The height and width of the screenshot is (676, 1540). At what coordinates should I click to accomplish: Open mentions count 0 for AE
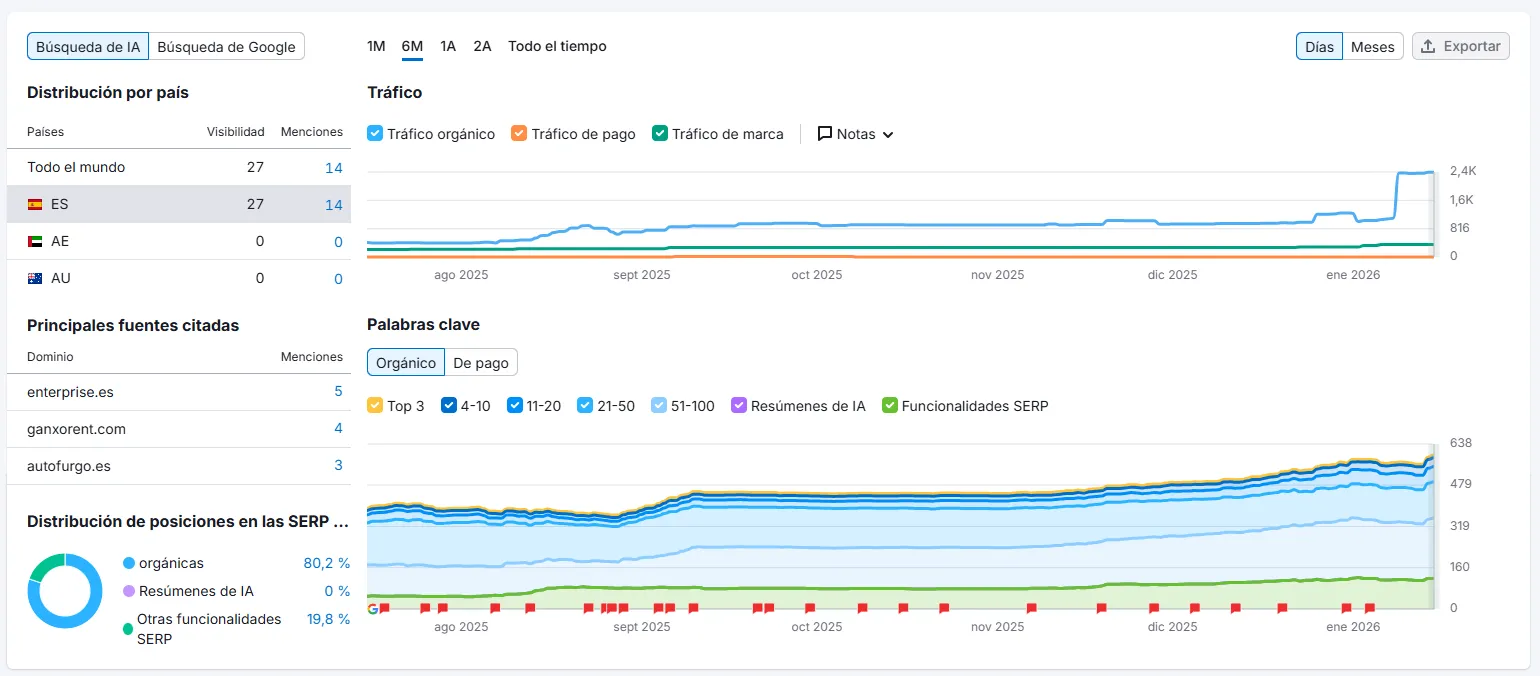pos(338,241)
